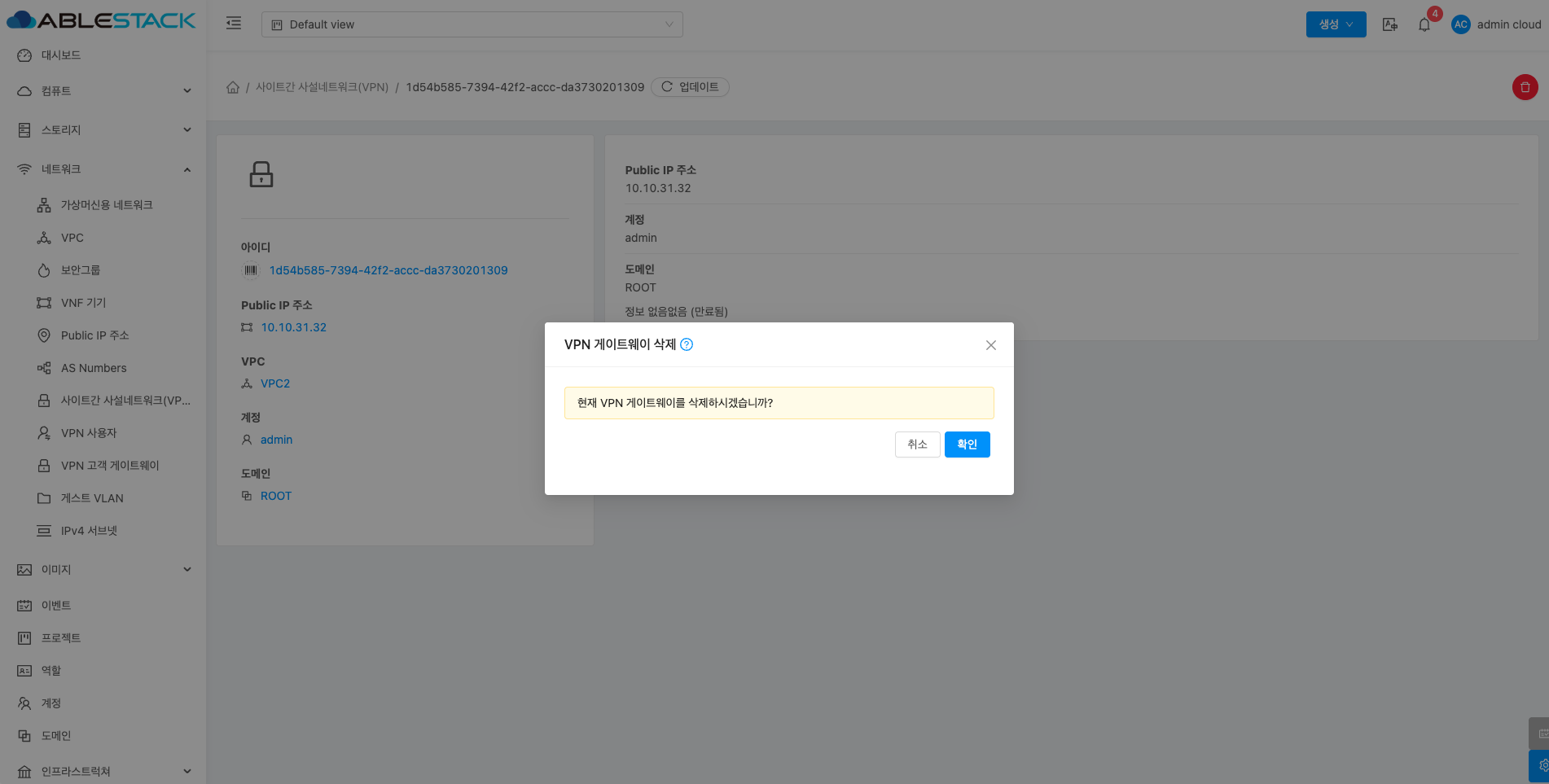The height and width of the screenshot is (784, 1549).
Task: Click the VPN 사용자 person icon
Action: click(x=44, y=433)
